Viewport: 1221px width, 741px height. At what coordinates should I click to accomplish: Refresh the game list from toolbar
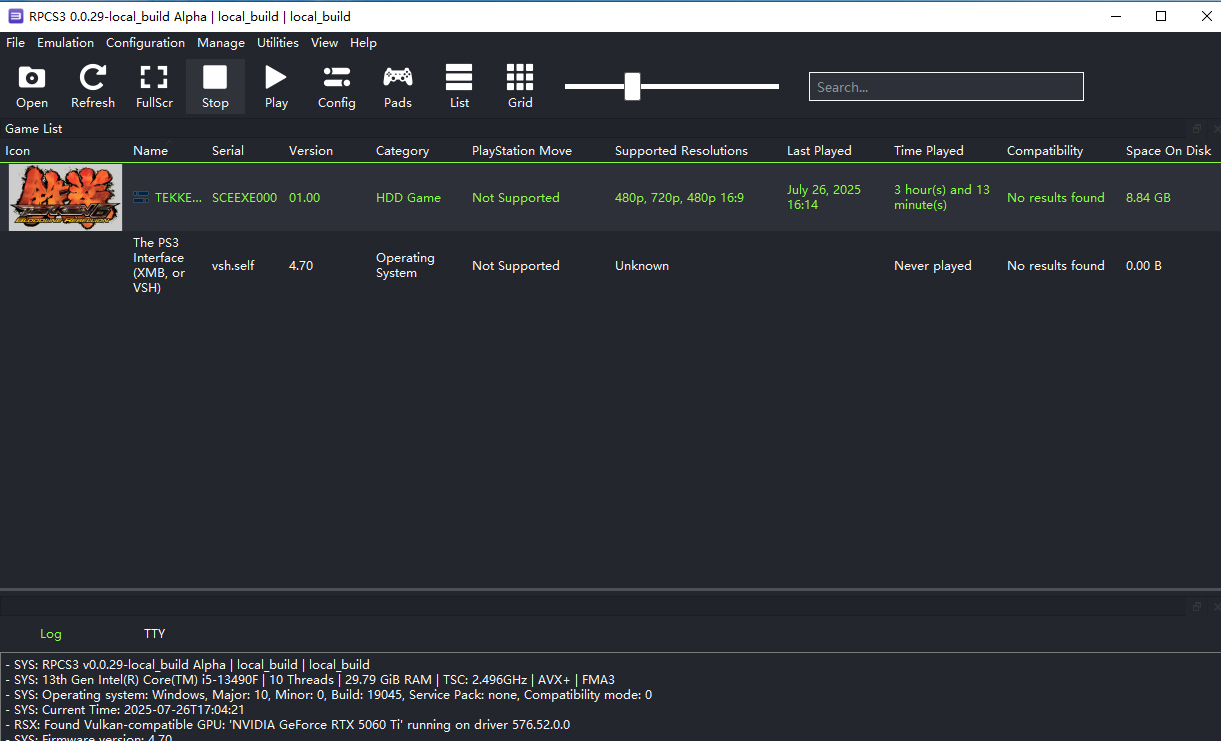[93, 77]
